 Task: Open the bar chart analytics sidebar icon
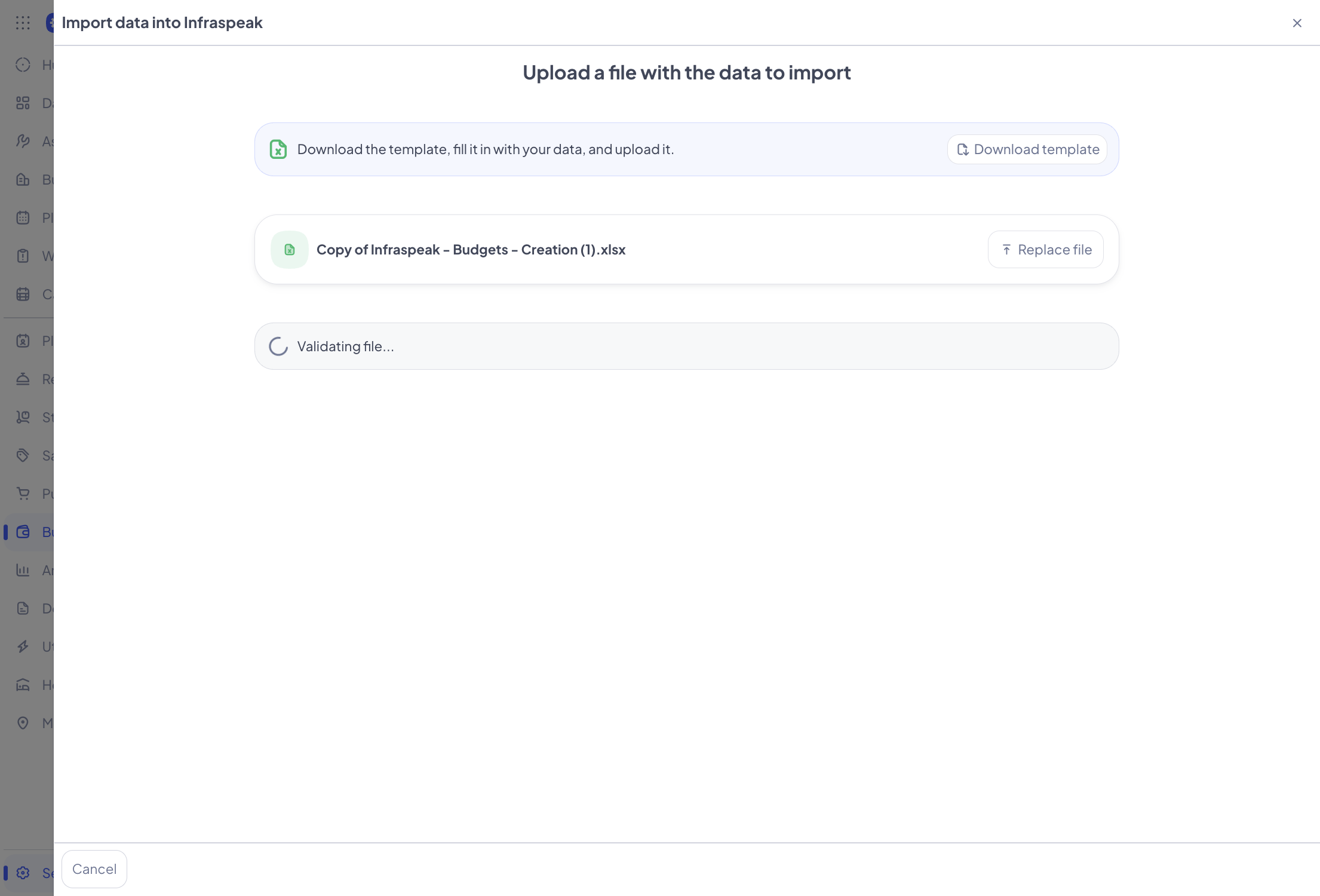point(23,570)
